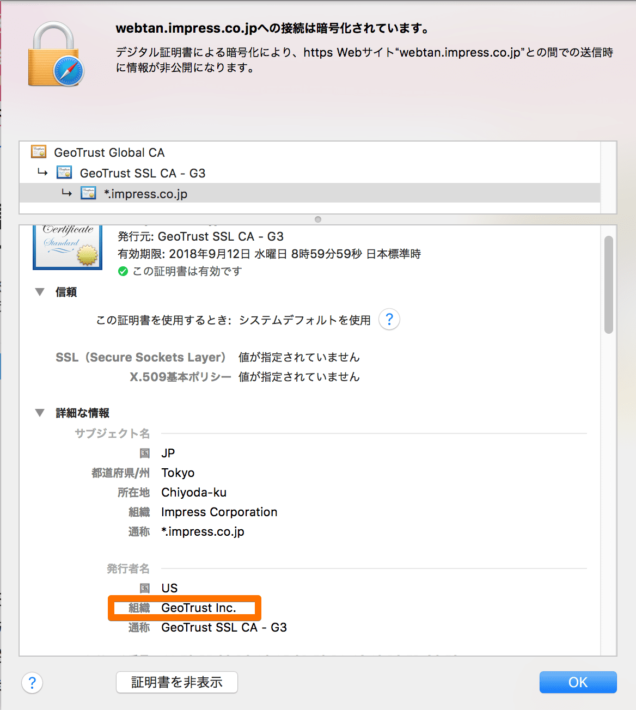
Task: Click the GeoTrust Inc. organization value
Action: (x=199, y=608)
